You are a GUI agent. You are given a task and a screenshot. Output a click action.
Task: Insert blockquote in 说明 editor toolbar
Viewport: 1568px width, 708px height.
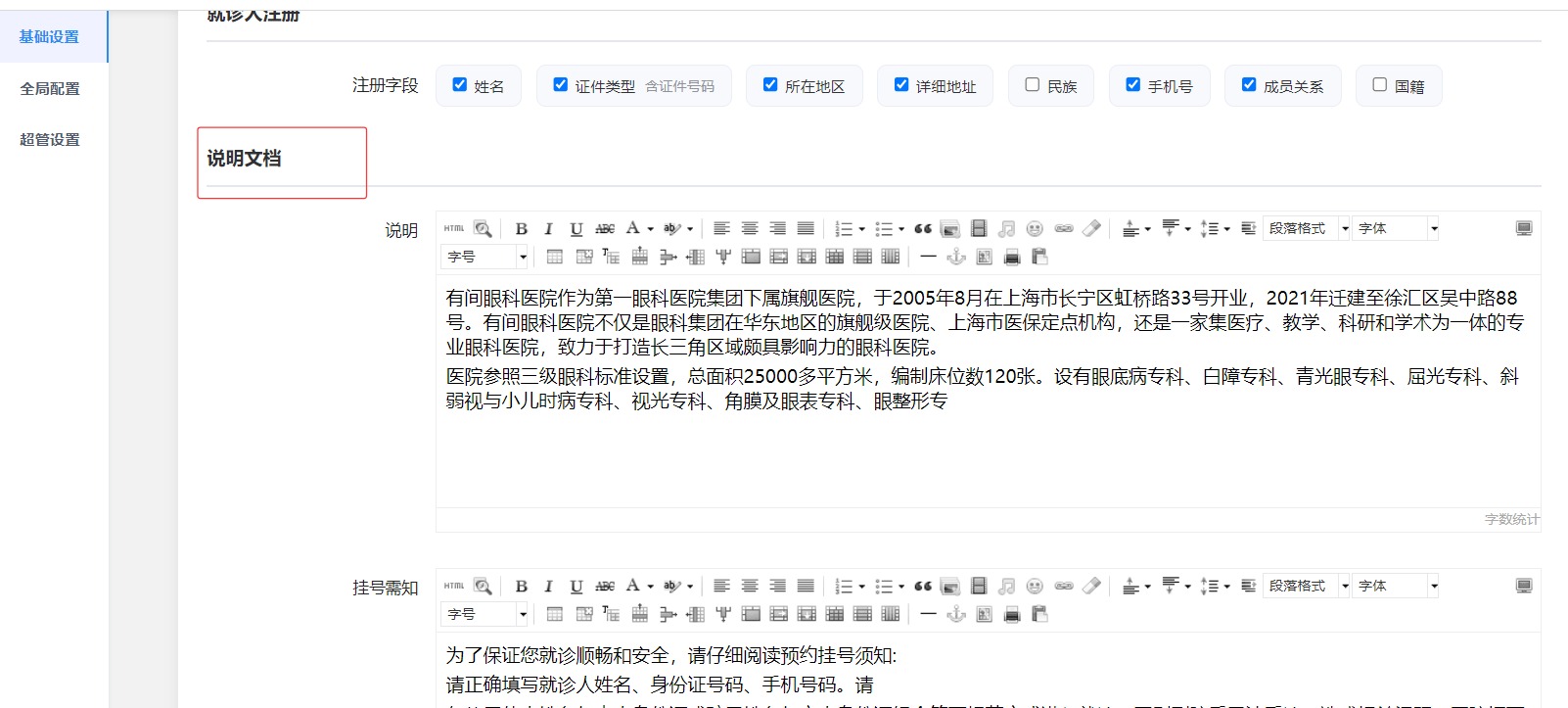point(922,228)
